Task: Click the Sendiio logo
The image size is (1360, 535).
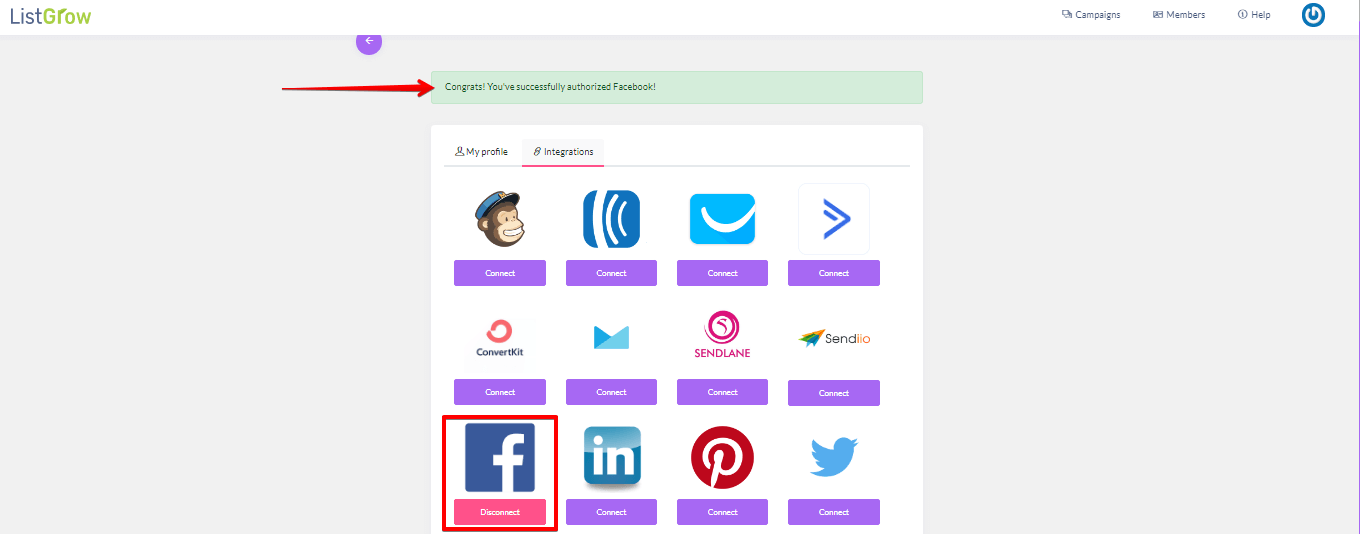Action: coord(834,338)
